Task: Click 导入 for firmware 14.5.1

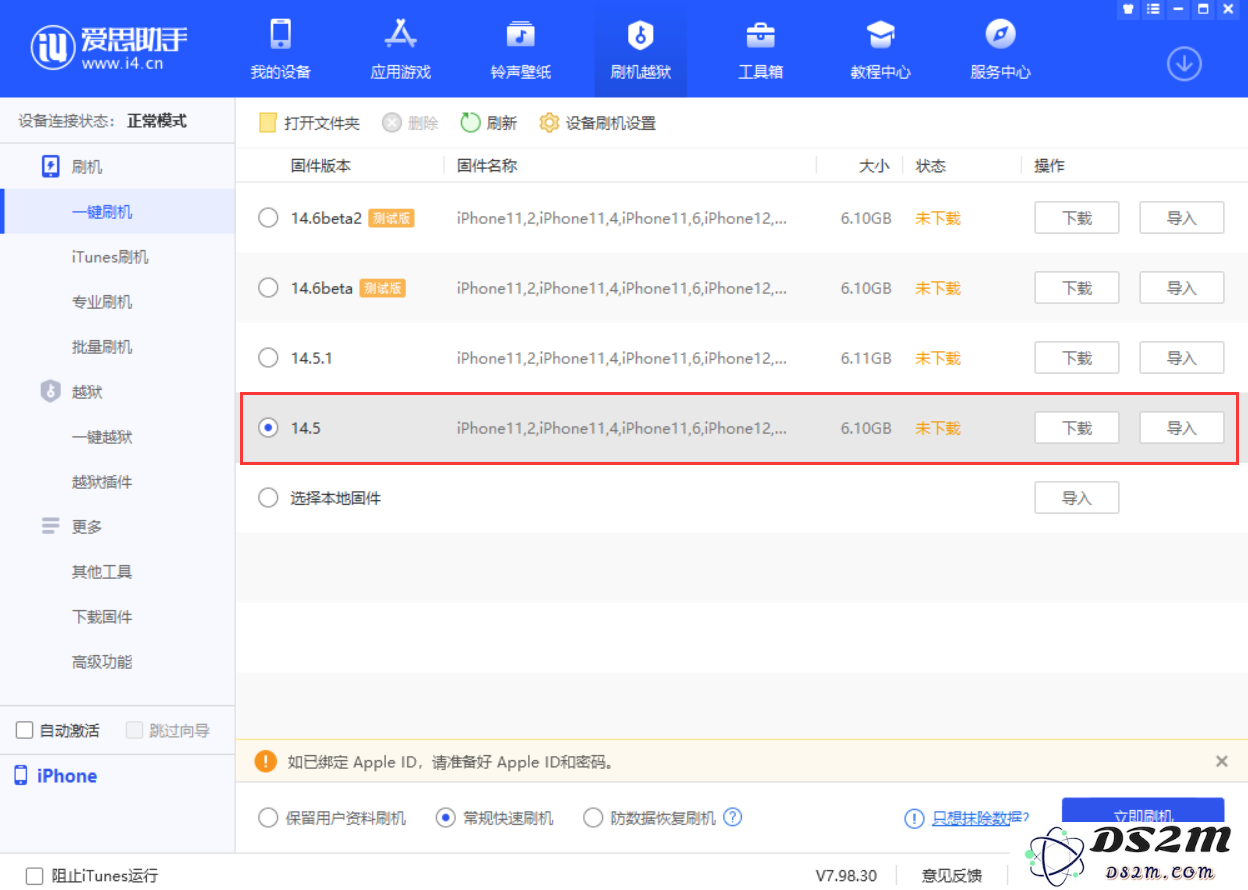Action: 1182,358
